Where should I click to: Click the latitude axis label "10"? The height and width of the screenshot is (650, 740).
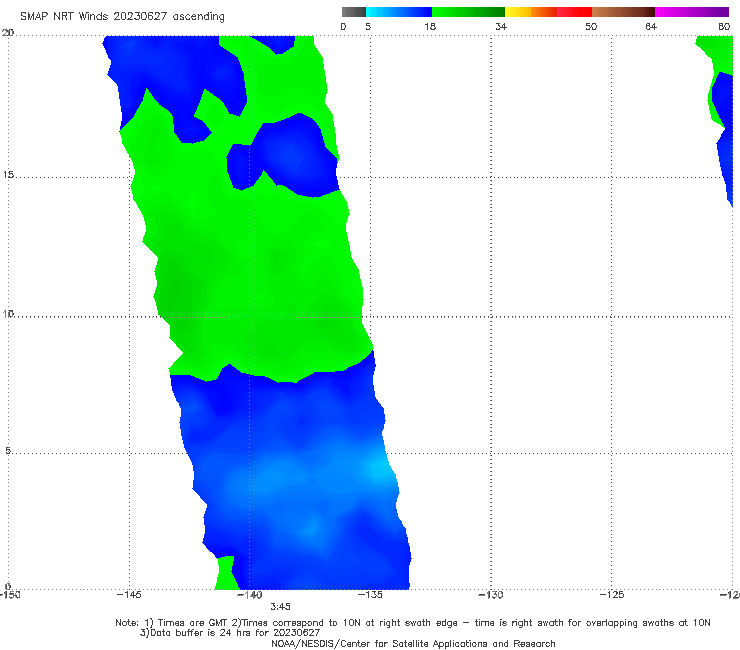(8, 313)
